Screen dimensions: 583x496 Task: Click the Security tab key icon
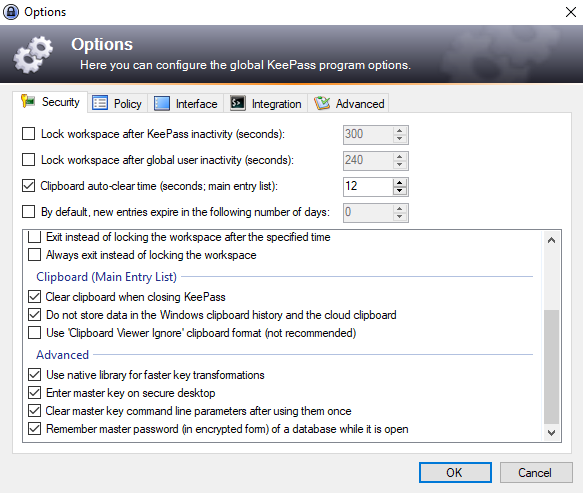(x=28, y=101)
